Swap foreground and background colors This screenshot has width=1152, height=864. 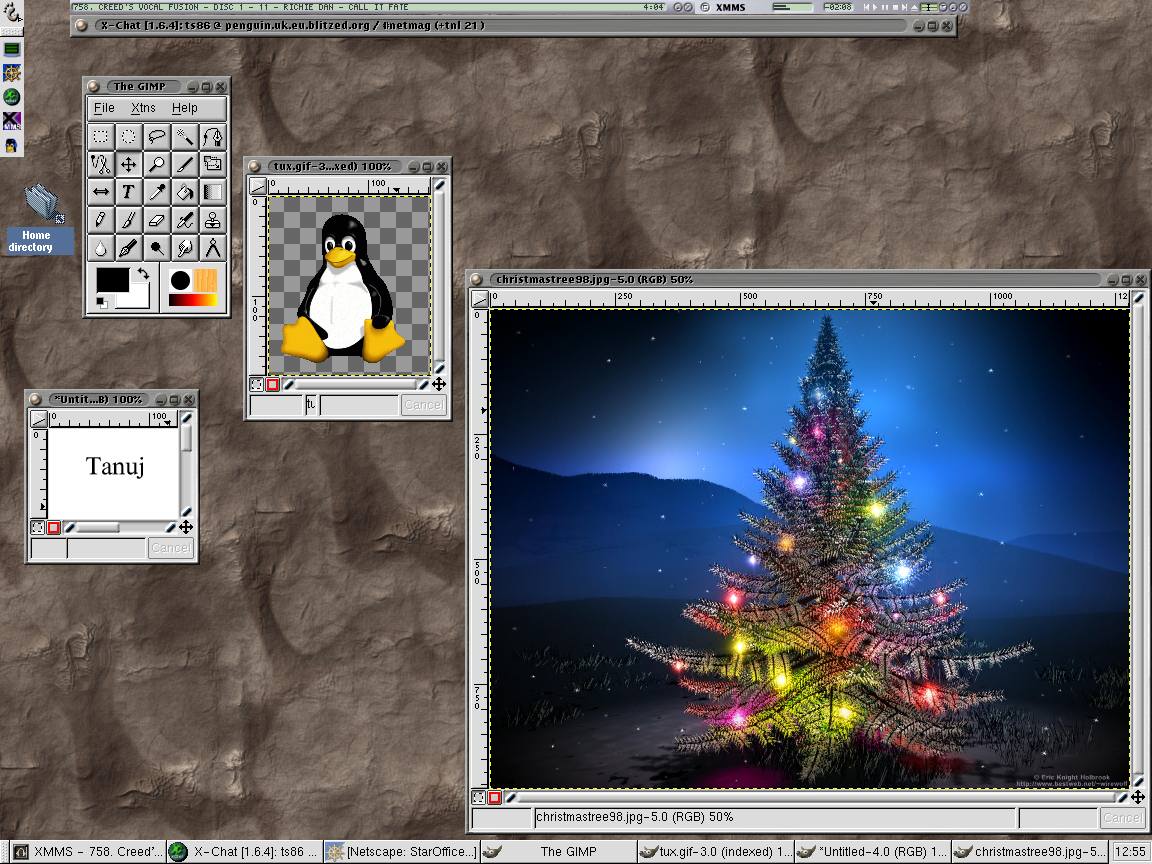[x=143, y=273]
